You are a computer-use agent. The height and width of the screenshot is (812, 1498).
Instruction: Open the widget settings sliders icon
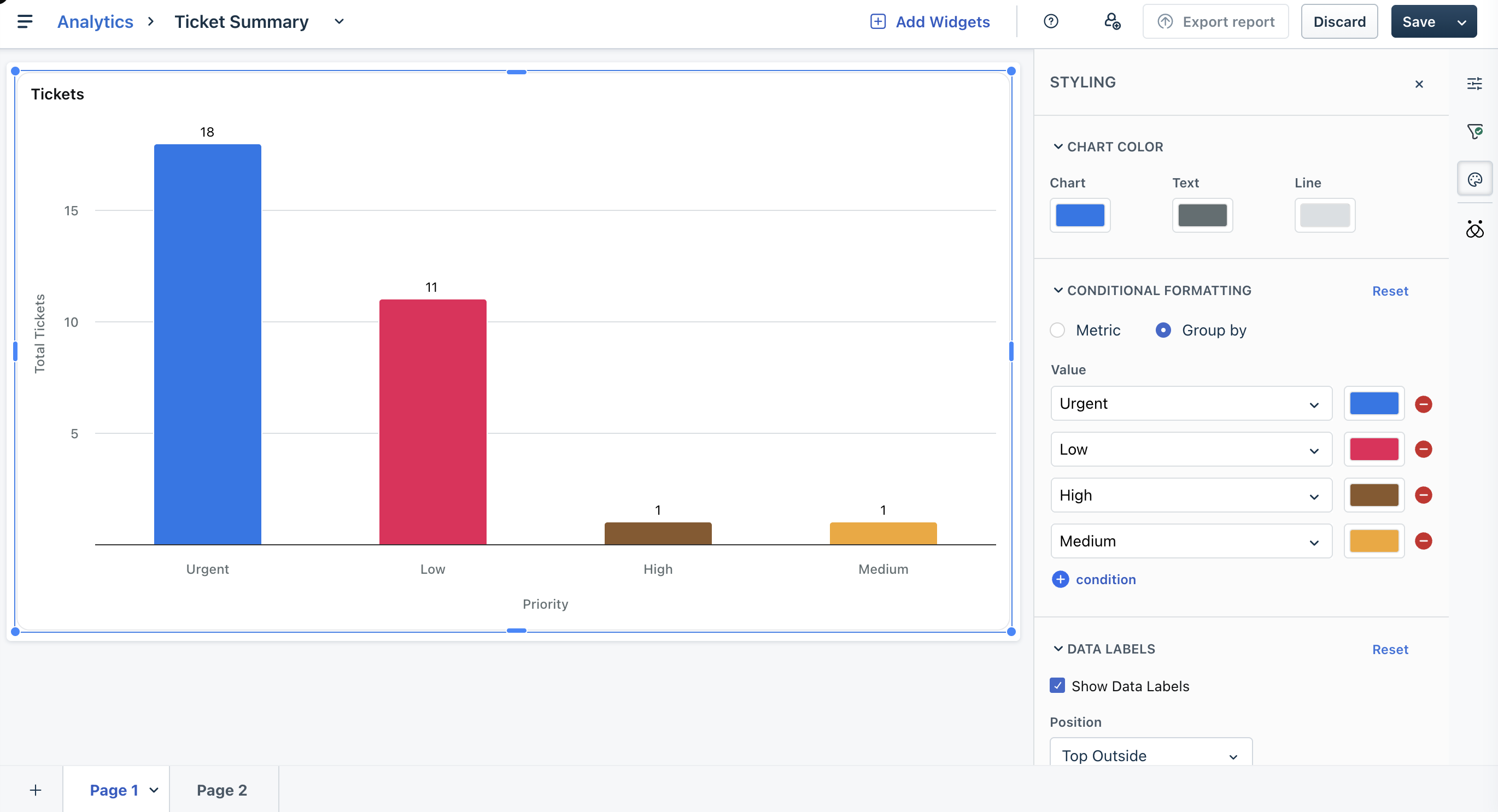(1474, 84)
